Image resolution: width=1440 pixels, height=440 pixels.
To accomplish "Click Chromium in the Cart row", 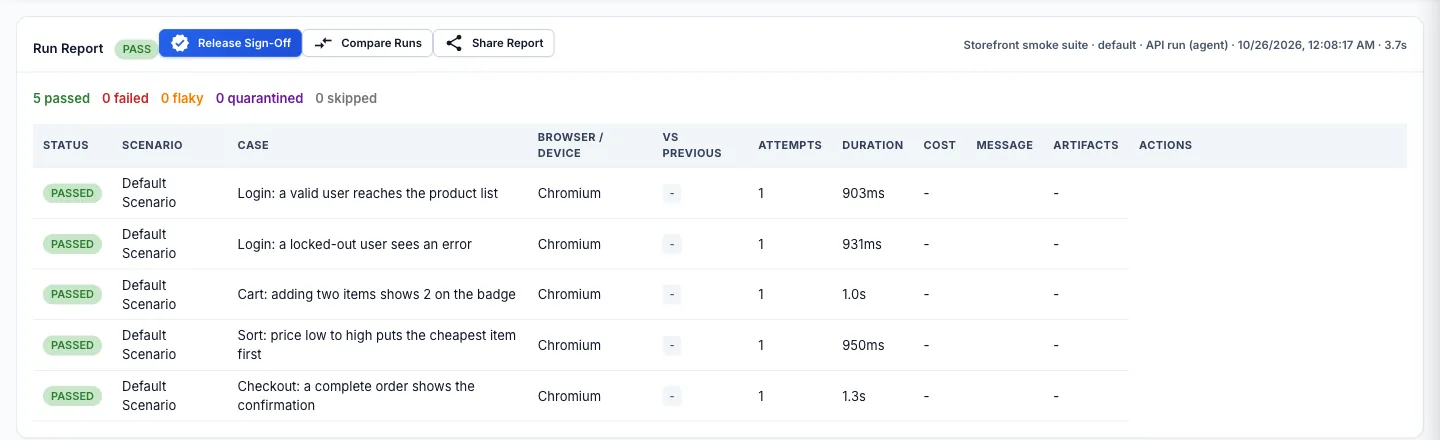I will [x=569, y=294].
